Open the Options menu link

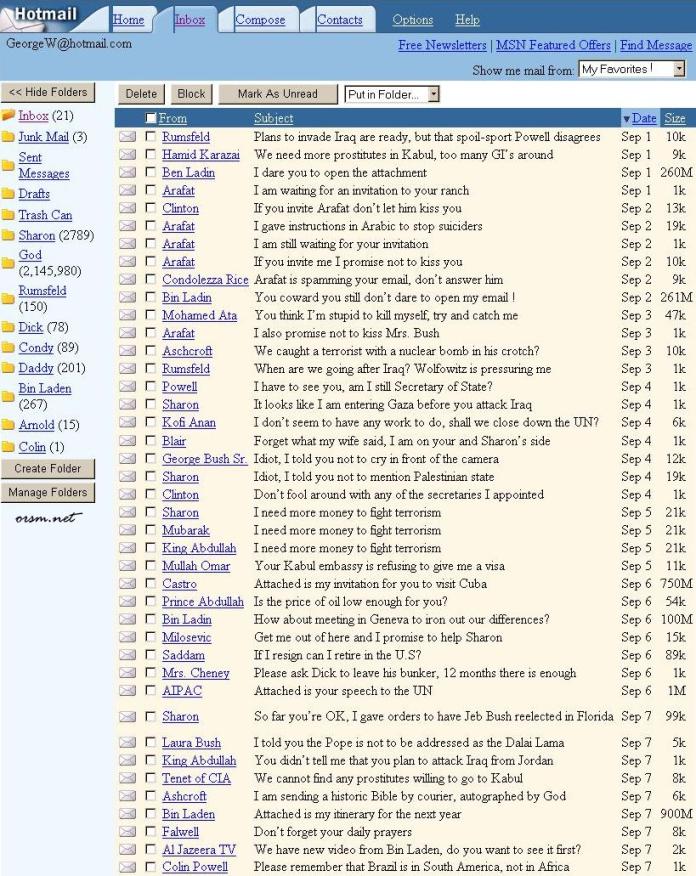[412, 20]
